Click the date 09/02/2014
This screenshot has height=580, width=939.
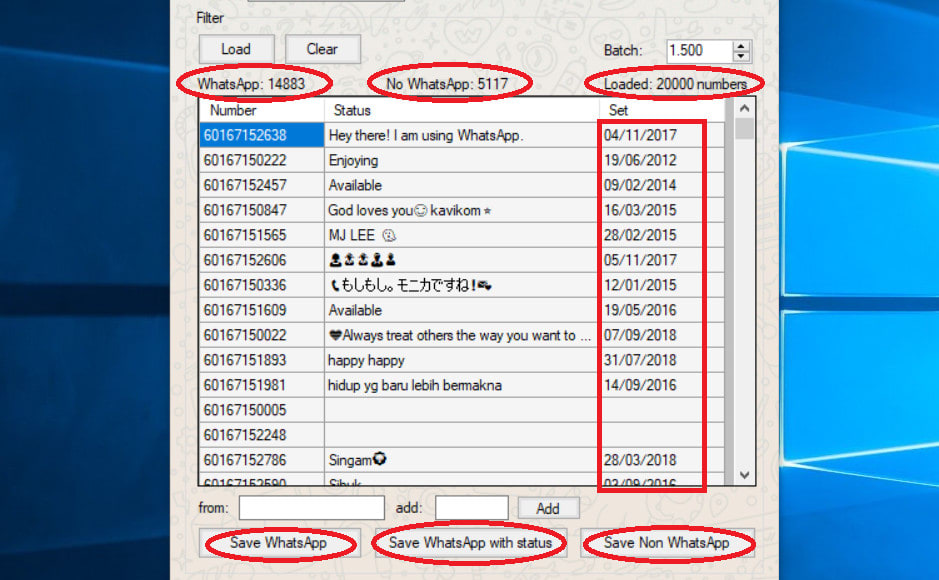(640, 186)
